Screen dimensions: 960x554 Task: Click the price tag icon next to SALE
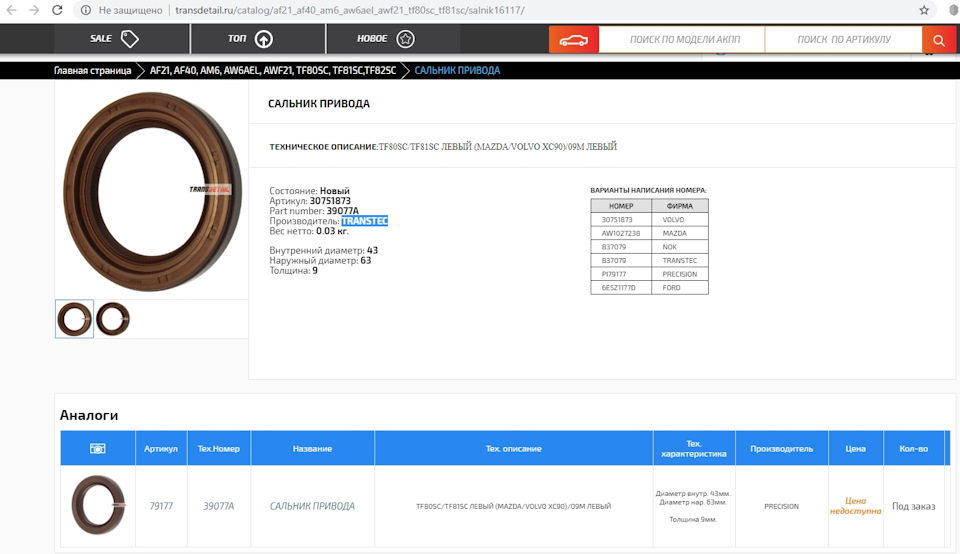(x=130, y=39)
